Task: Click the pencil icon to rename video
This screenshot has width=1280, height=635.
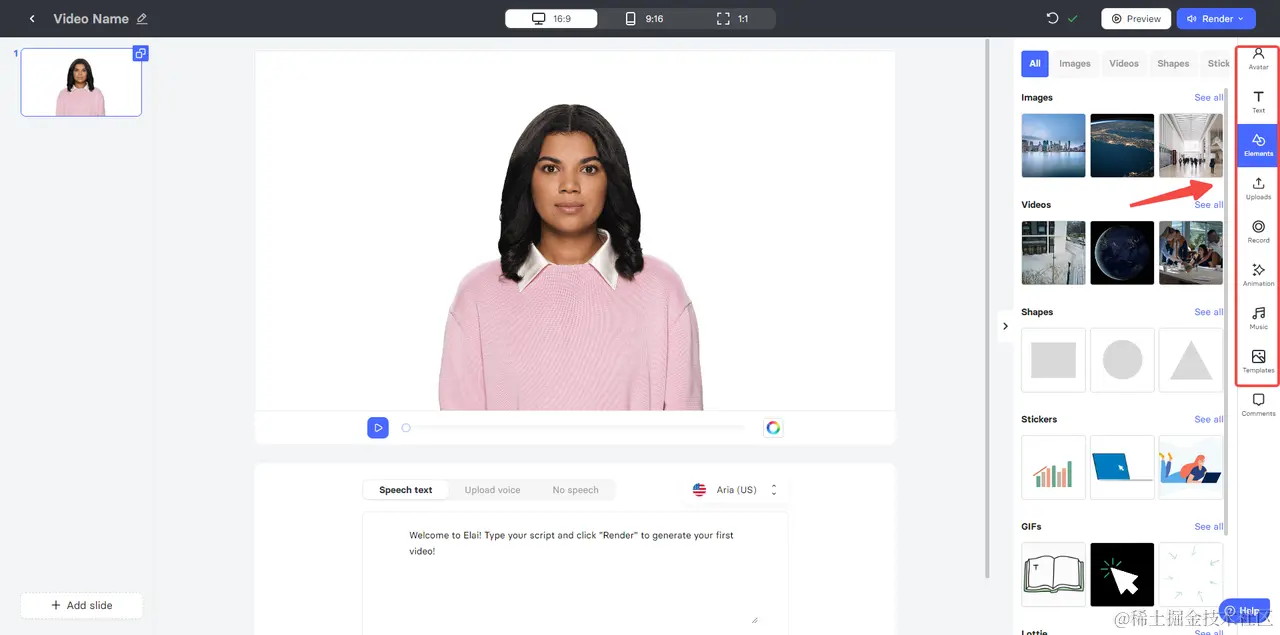Action: click(x=141, y=19)
